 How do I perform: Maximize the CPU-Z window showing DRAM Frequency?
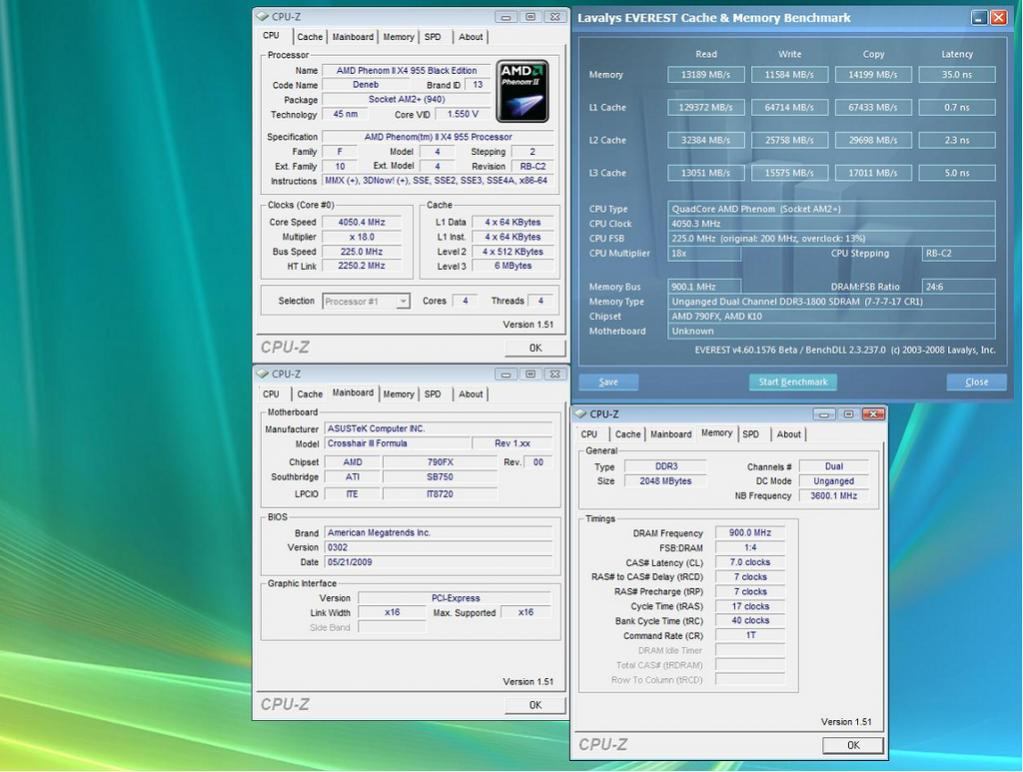848,414
